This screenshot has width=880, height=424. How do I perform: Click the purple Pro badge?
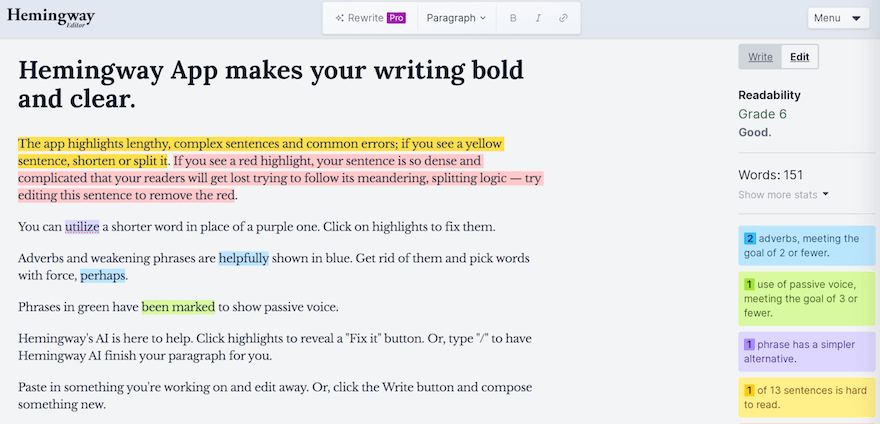click(x=396, y=18)
